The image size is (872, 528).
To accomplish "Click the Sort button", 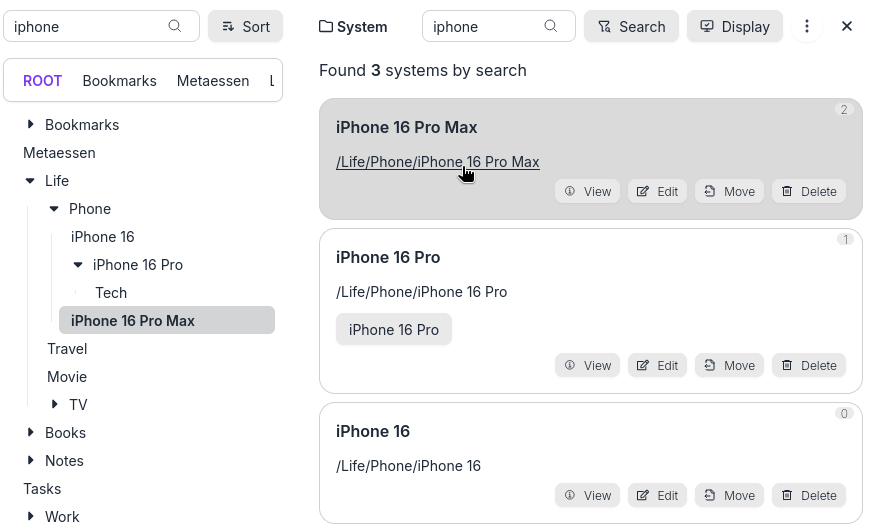I will (x=245, y=27).
